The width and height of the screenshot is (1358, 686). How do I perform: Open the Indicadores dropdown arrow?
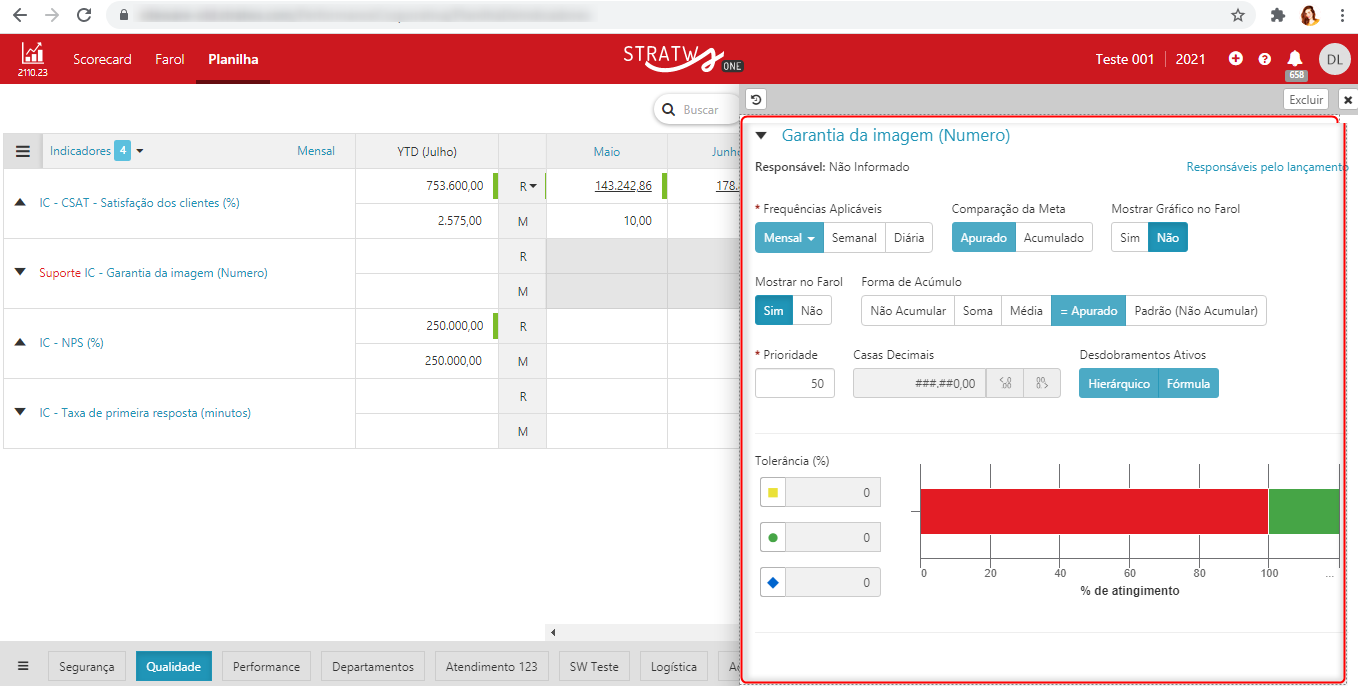tap(140, 152)
